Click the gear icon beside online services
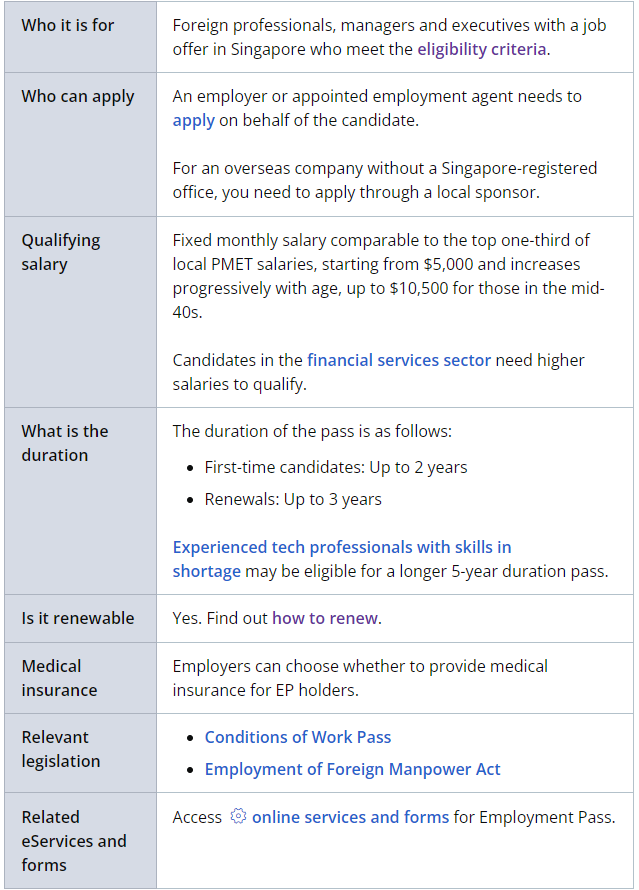Viewport: 639px width, 890px height. pos(238,817)
